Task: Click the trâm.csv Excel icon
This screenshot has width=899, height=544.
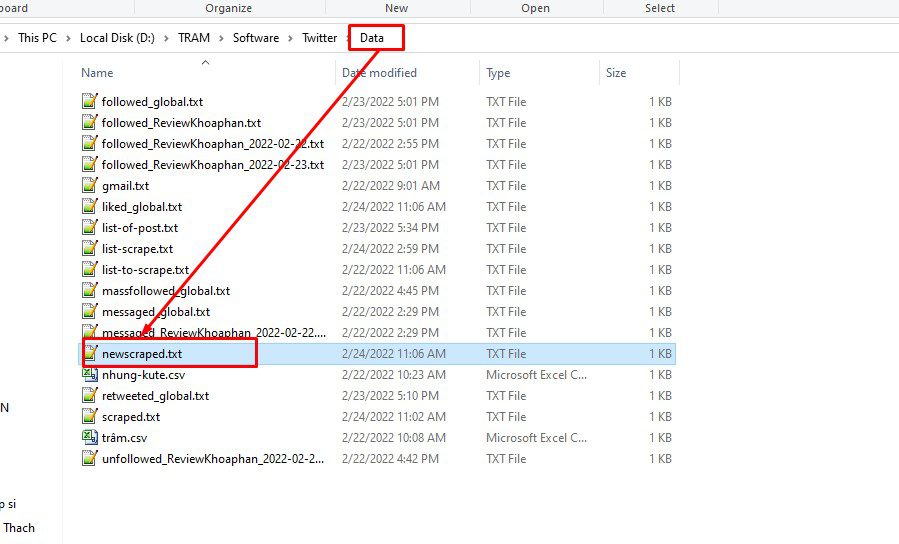Action: tap(89, 438)
